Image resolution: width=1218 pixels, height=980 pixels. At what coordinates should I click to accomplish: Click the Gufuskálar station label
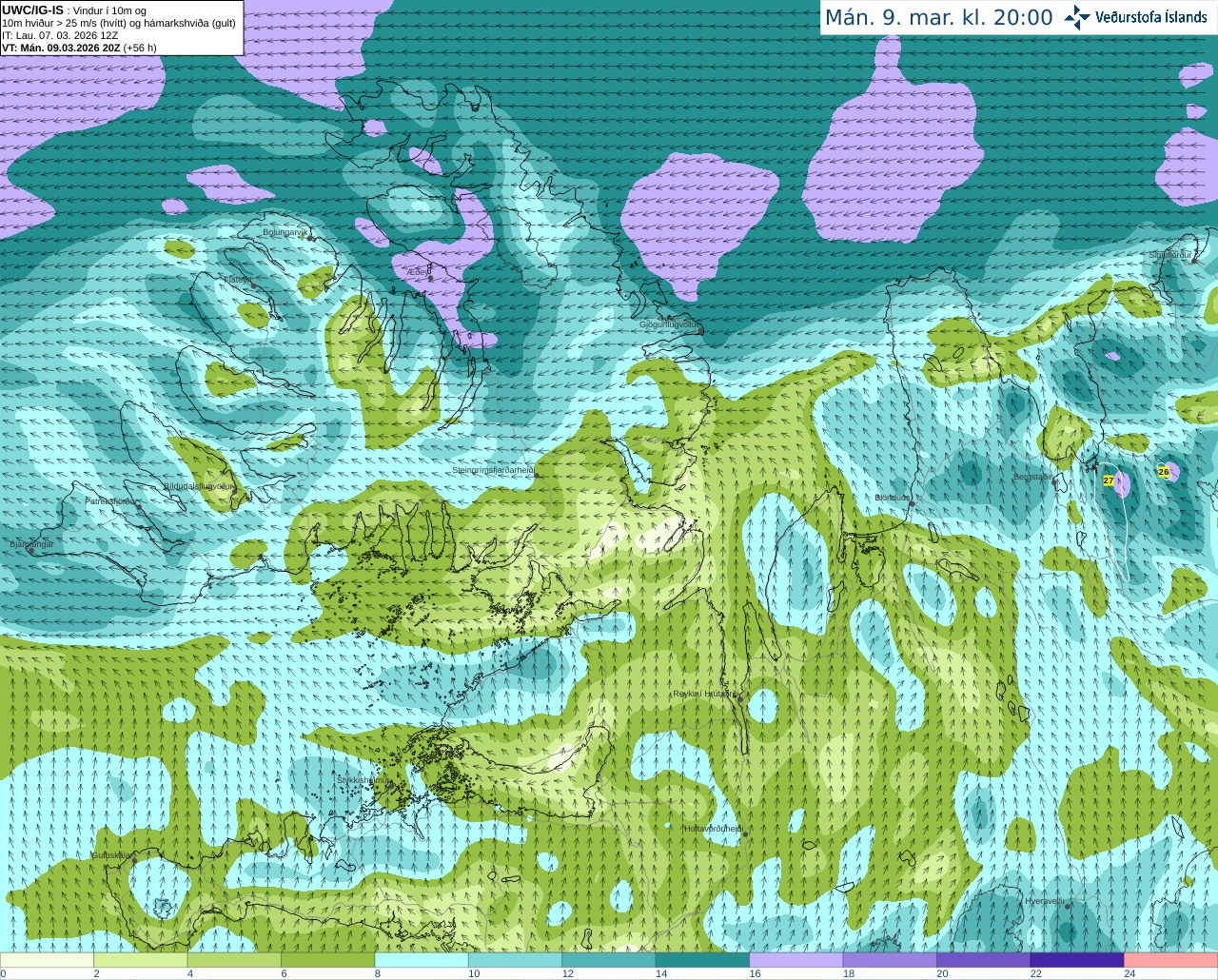[x=111, y=855]
